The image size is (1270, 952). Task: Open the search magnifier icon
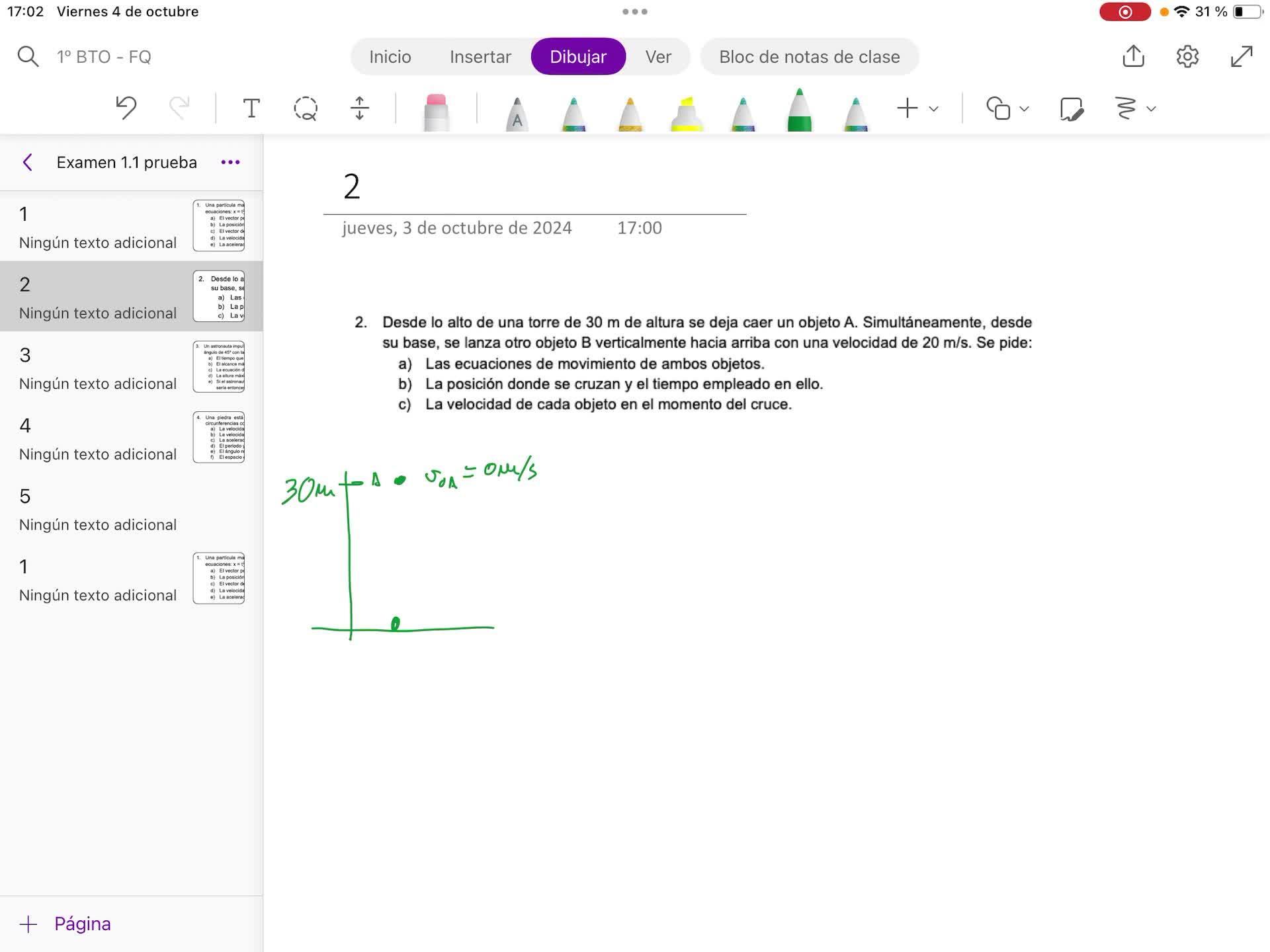click(x=28, y=56)
